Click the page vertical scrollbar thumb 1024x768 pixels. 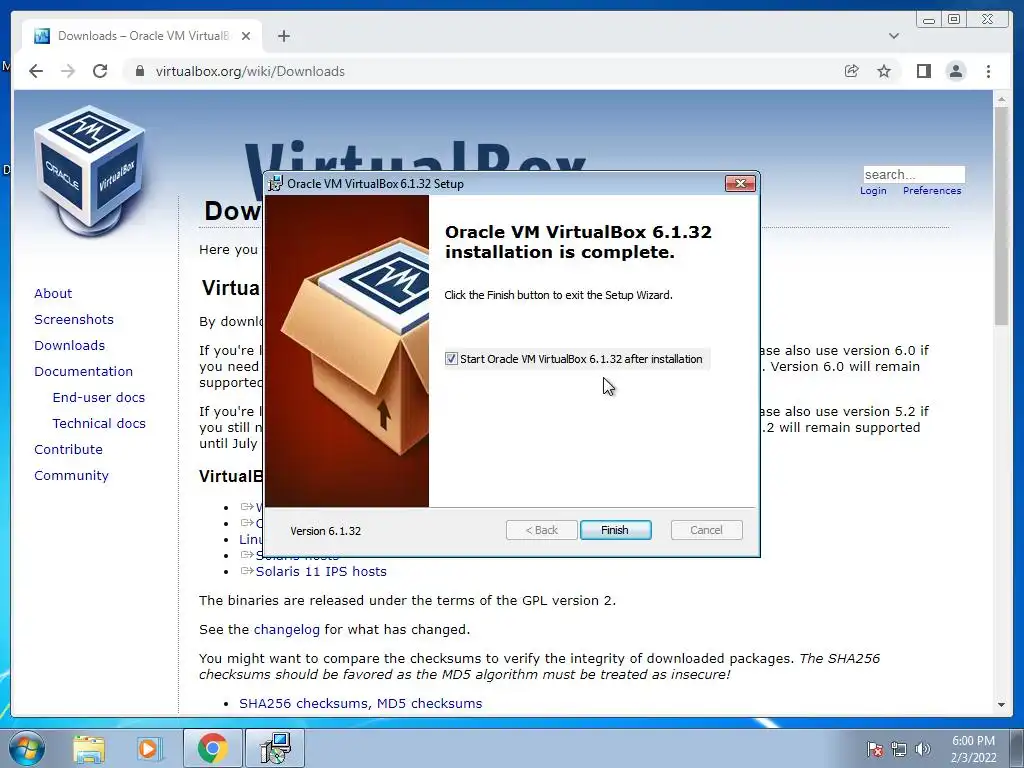click(1001, 216)
